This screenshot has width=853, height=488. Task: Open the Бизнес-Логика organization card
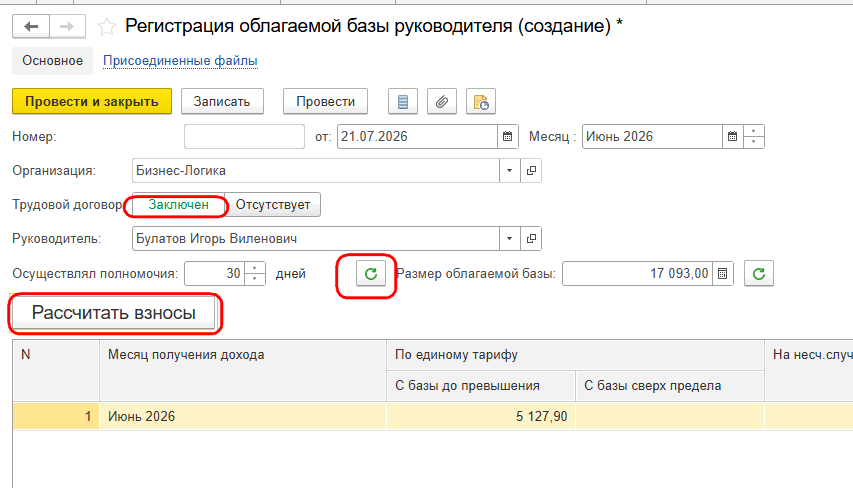pyautogui.click(x=531, y=171)
